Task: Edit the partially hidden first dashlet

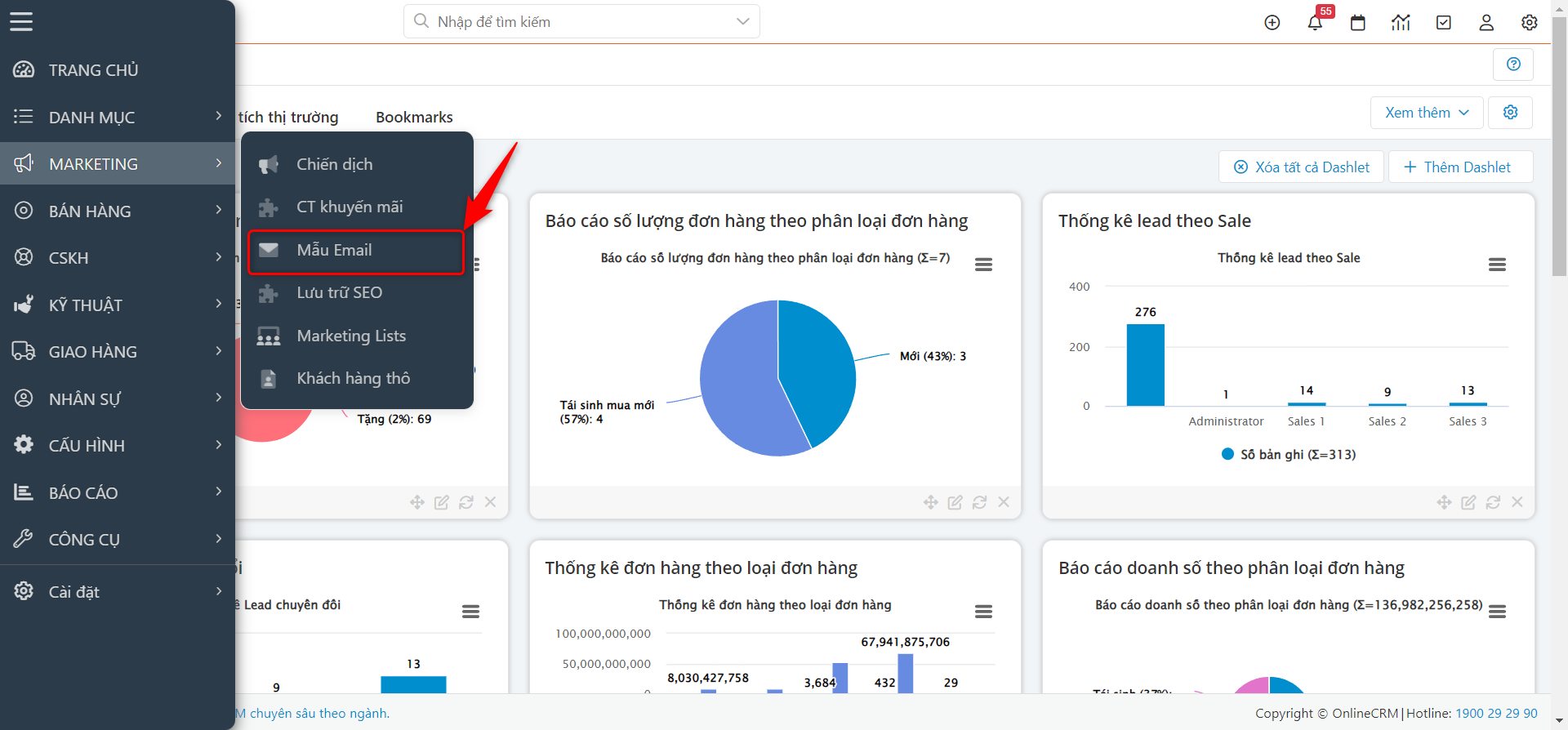Action: tap(442, 502)
